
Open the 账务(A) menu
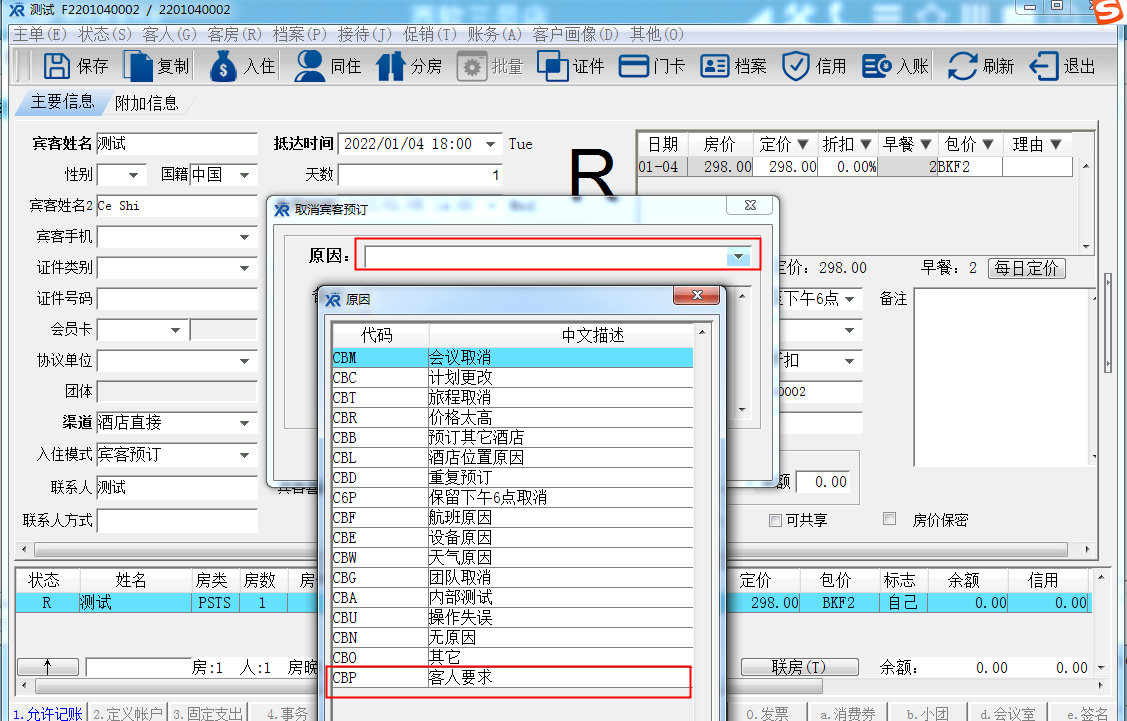tap(494, 34)
